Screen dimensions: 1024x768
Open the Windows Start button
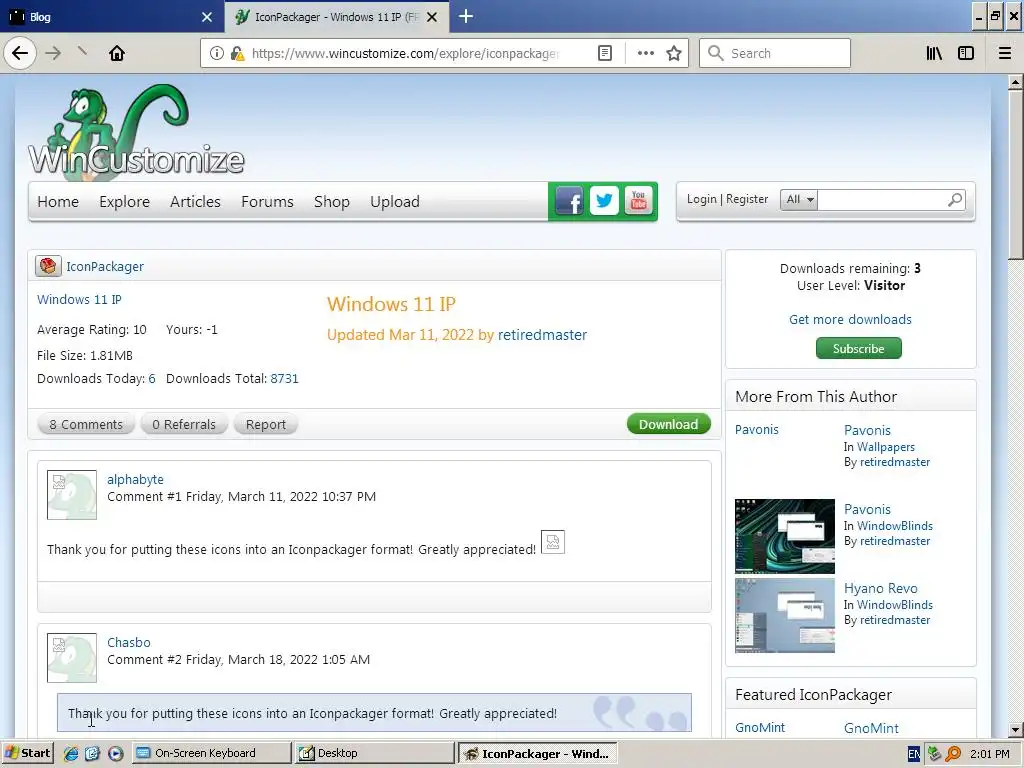click(27, 753)
